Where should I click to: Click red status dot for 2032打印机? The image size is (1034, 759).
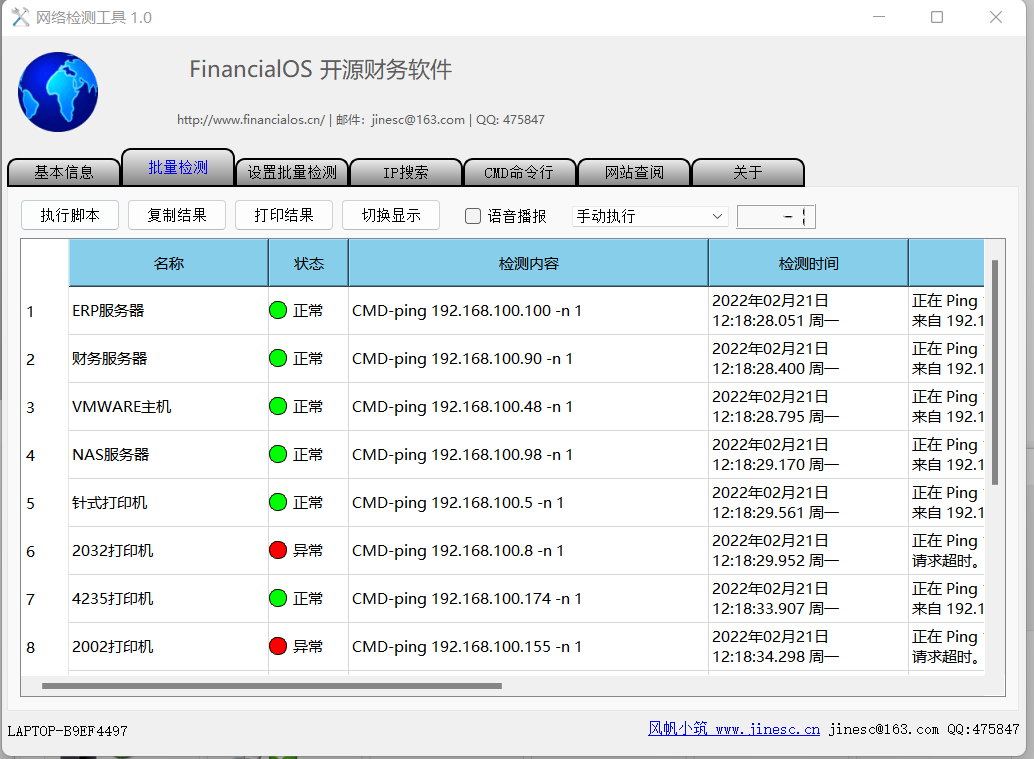(278, 550)
